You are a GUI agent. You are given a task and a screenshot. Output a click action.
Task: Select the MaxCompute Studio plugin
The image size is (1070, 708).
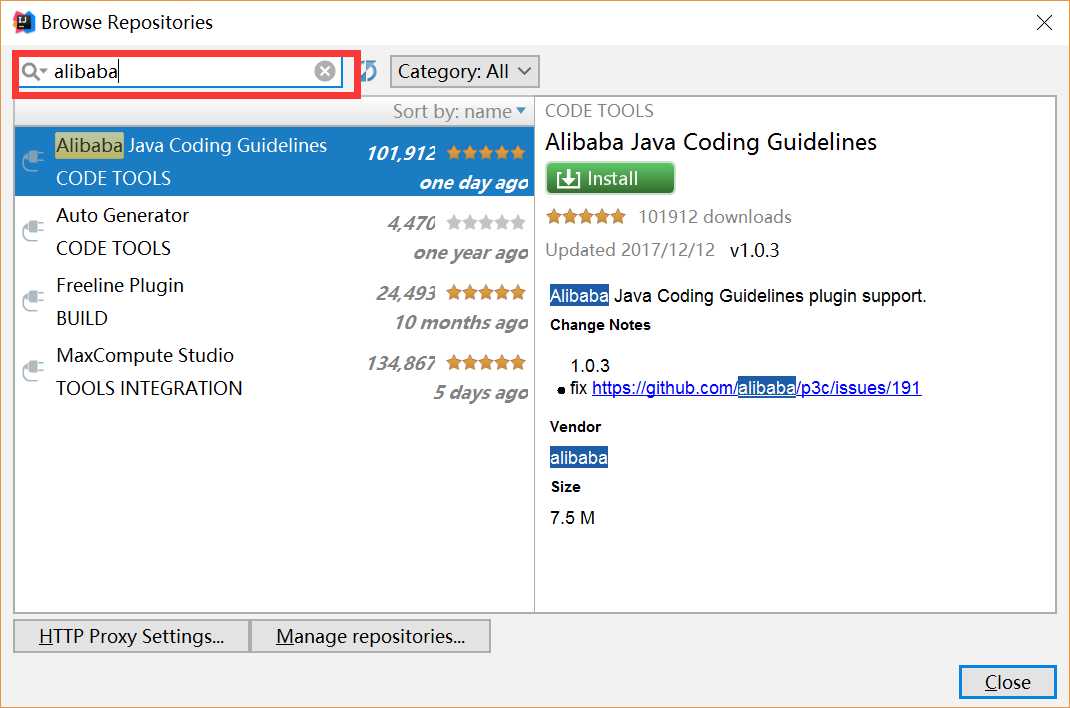click(x=274, y=372)
